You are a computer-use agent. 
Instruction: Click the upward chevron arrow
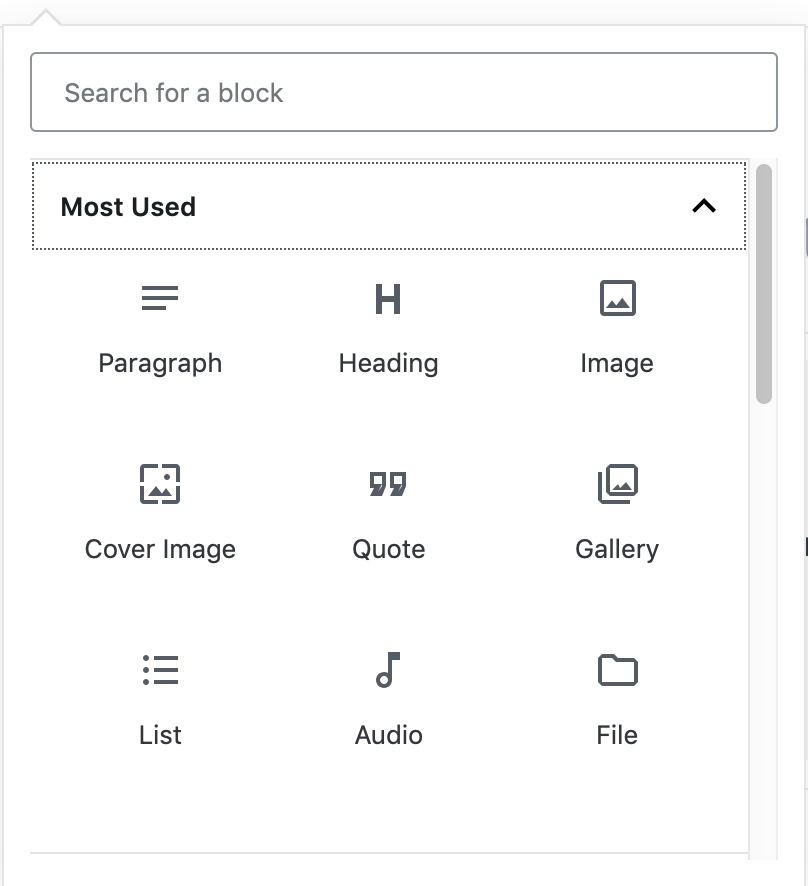(706, 207)
